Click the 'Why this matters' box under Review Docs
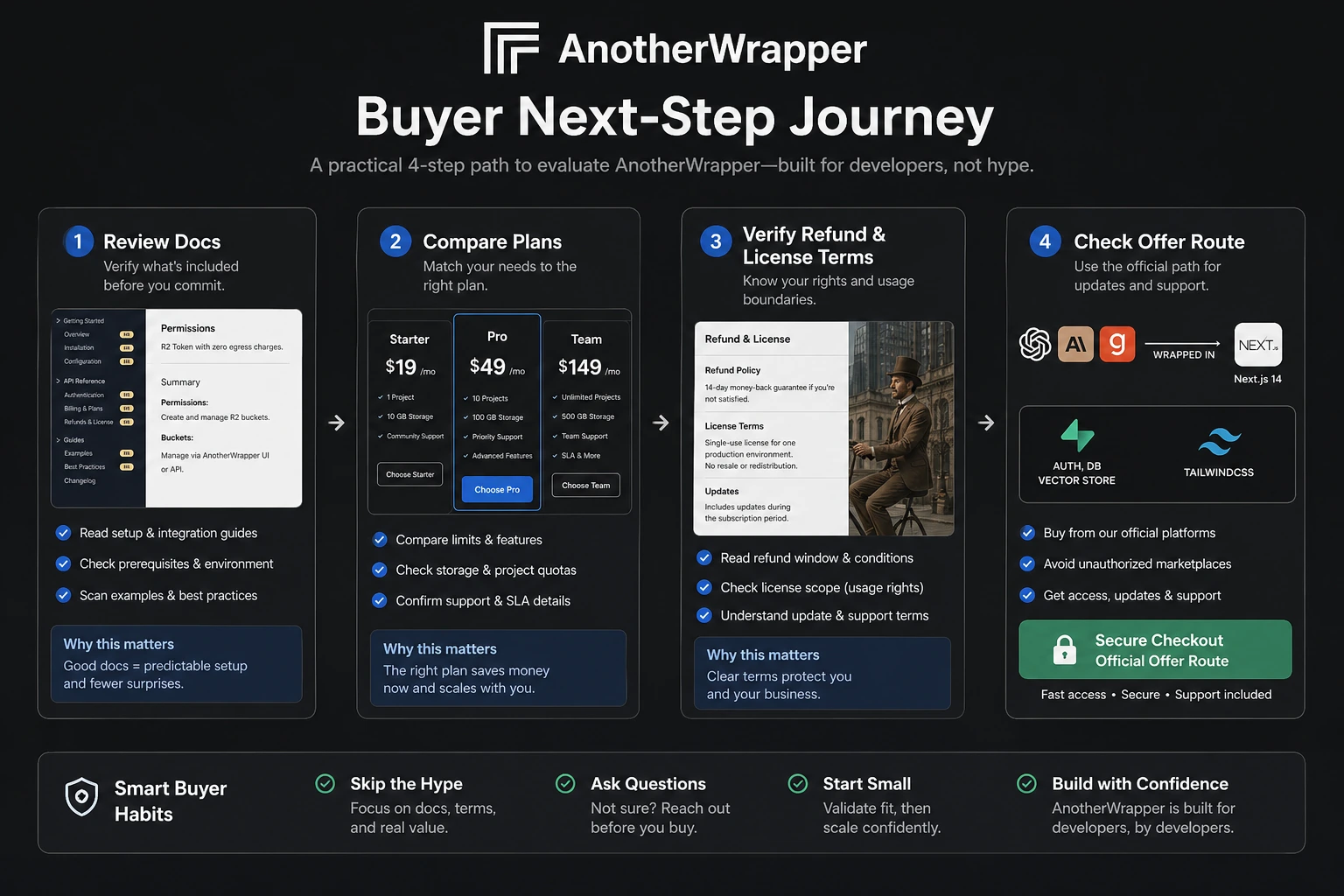Screen dimensions: 1344x896 point(177,663)
